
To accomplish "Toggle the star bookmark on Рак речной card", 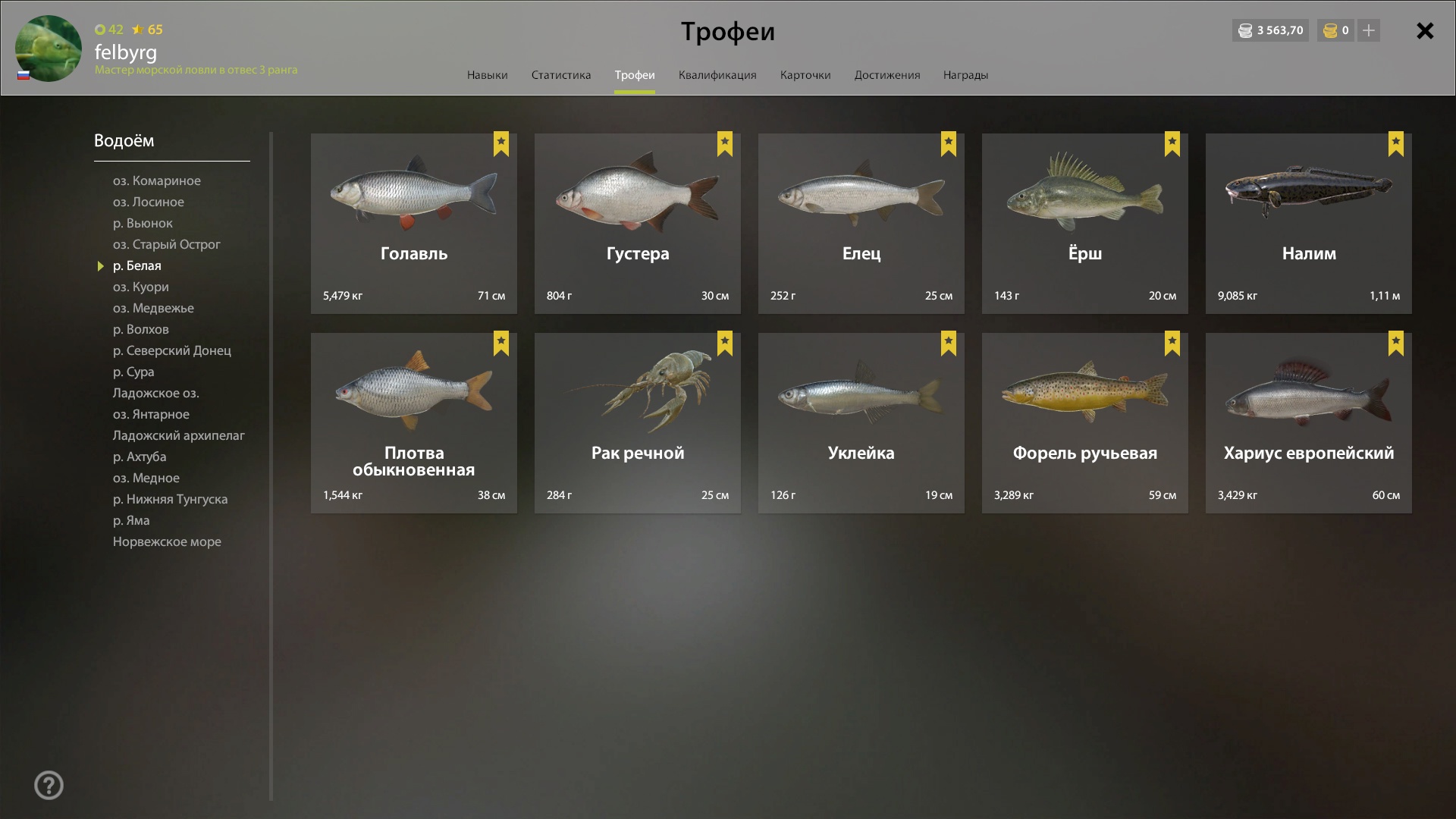I will coord(725,344).
